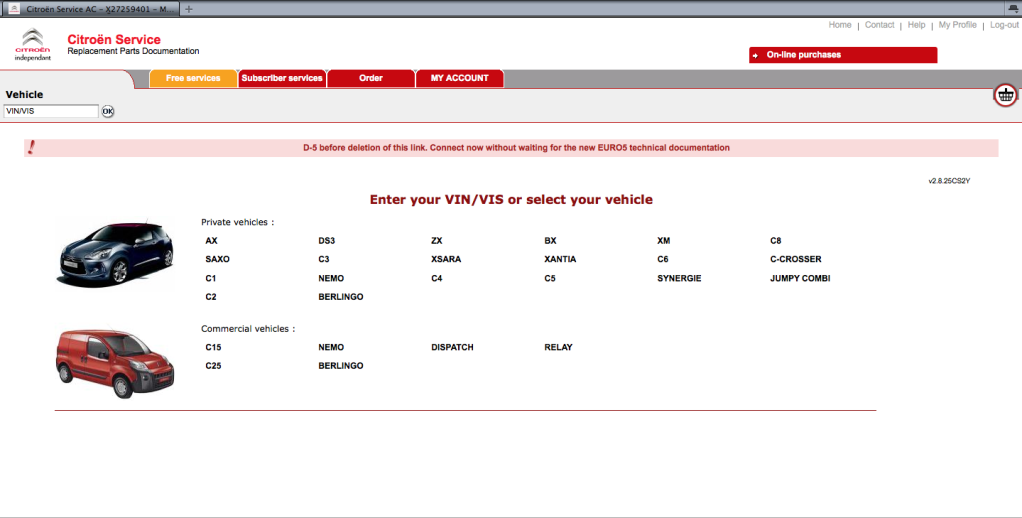Click the version text v2.8.25CS2Y
The image size is (1022, 518).
[x=949, y=181]
